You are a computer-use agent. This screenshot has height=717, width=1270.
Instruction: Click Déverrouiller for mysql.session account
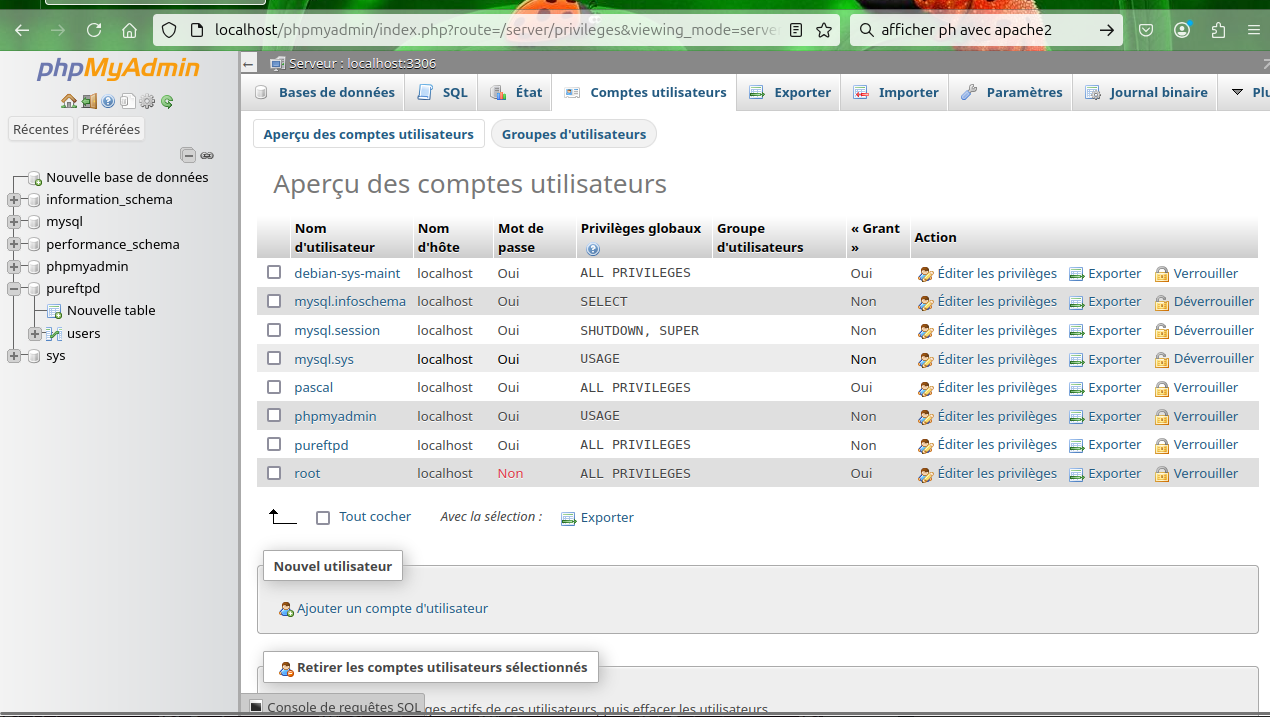click(x=1204, y=330)
